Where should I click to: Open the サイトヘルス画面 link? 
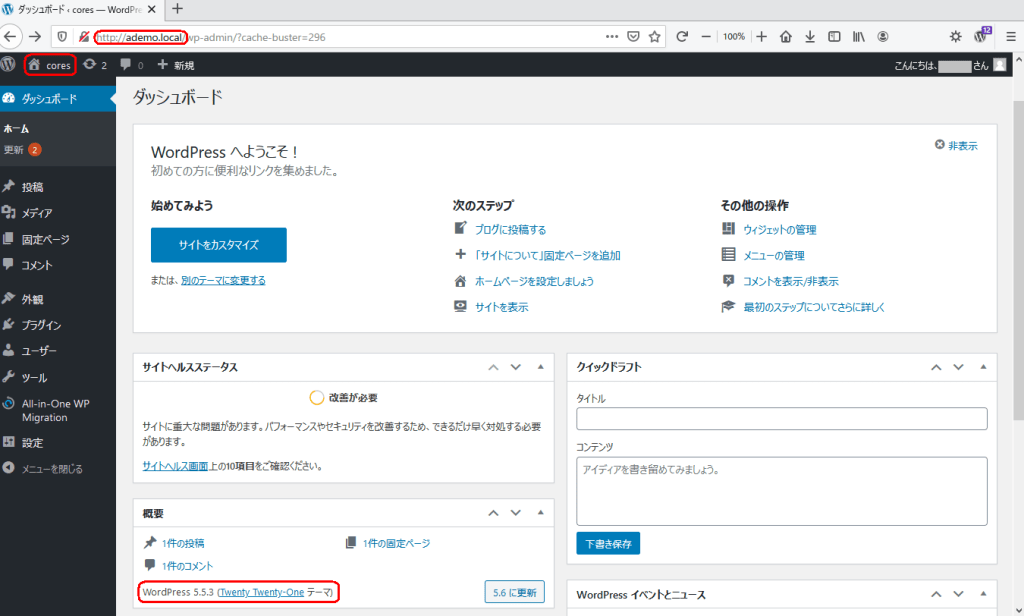click(175, 466)
